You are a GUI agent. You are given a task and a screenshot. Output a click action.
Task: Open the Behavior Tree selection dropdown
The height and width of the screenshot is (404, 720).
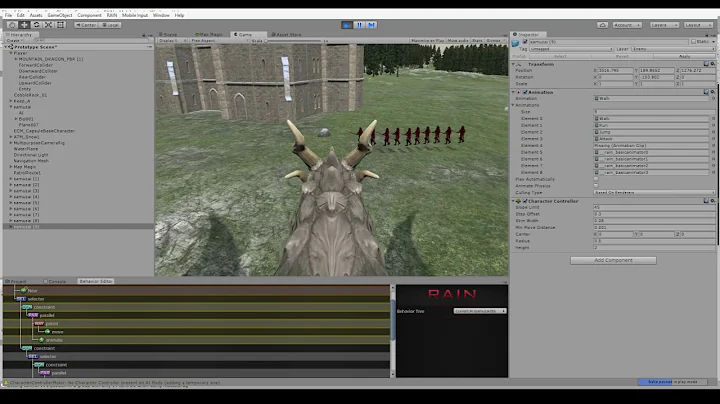point(480,311)
